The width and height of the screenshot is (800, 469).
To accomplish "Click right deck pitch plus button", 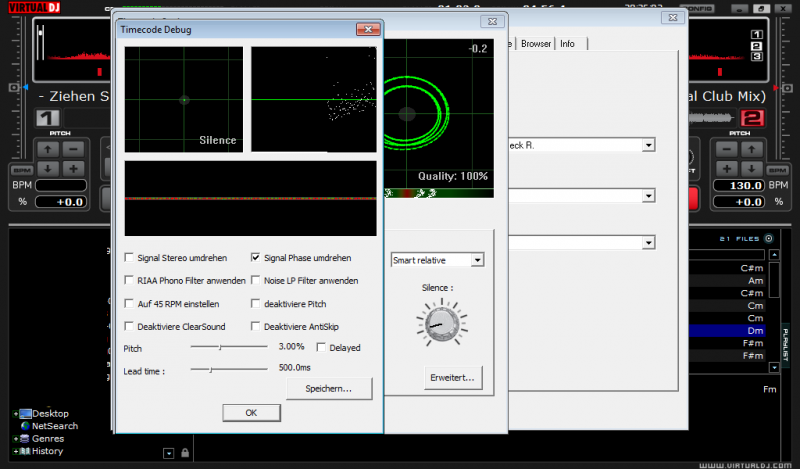I will point(727,169).
